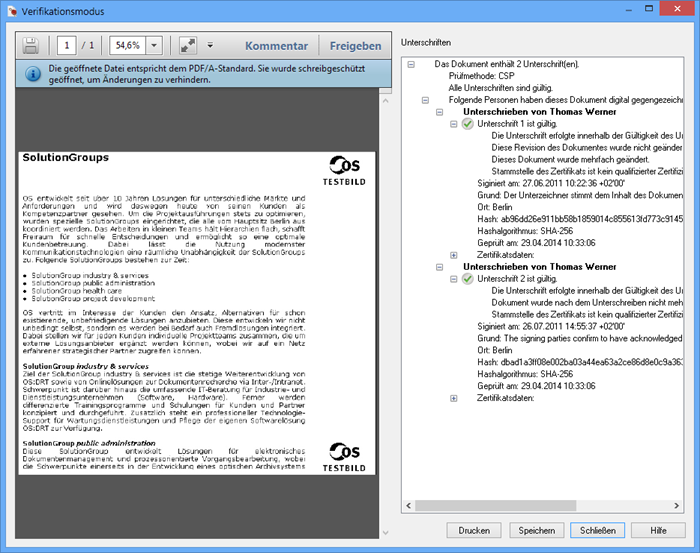Screen dimensions: 700x553
Task: Expand the second Zertifikatsdaten node
Action: (x=454, y=398)
